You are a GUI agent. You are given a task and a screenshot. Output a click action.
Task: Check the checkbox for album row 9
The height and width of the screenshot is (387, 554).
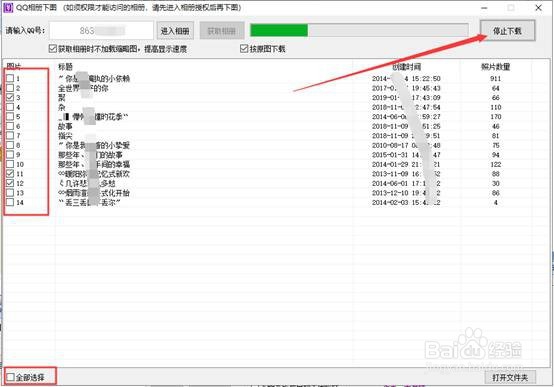click(10, 154)
